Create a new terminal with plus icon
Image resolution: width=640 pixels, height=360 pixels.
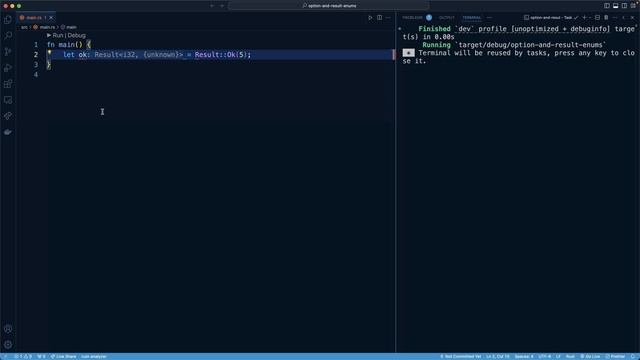point(584,18)
